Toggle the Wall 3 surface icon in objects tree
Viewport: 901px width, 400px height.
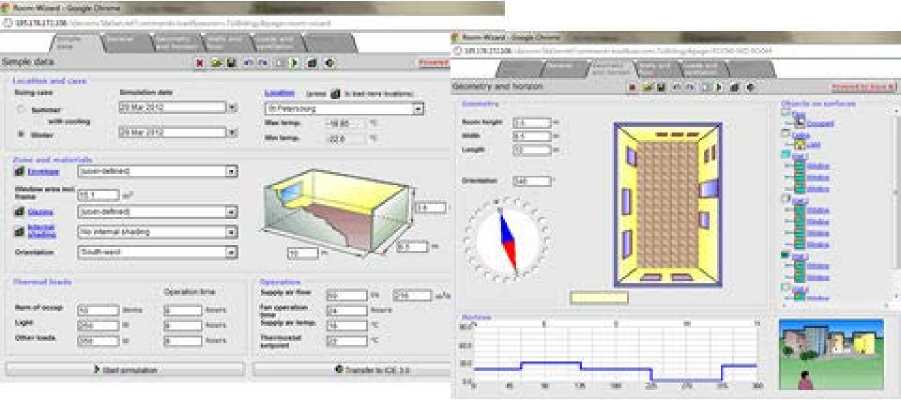tap(786, 255)
